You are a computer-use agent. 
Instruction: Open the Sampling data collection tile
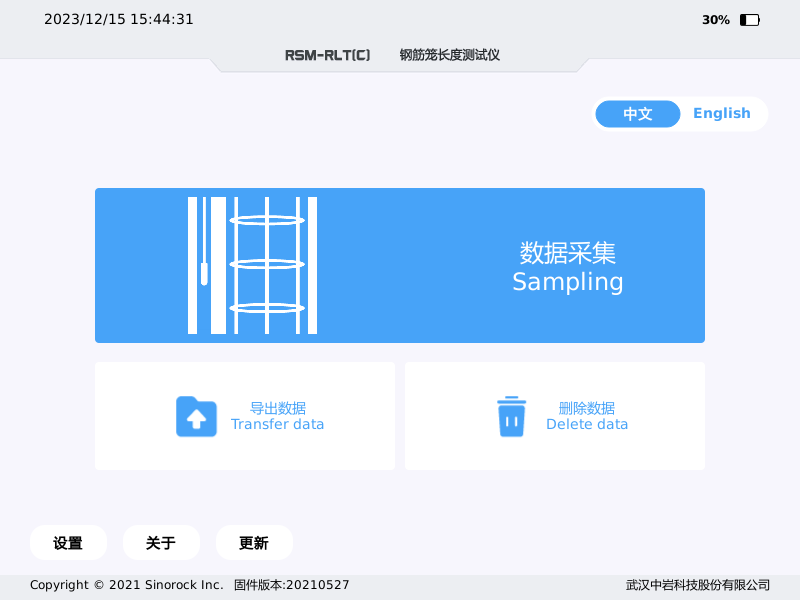(399, 265)
